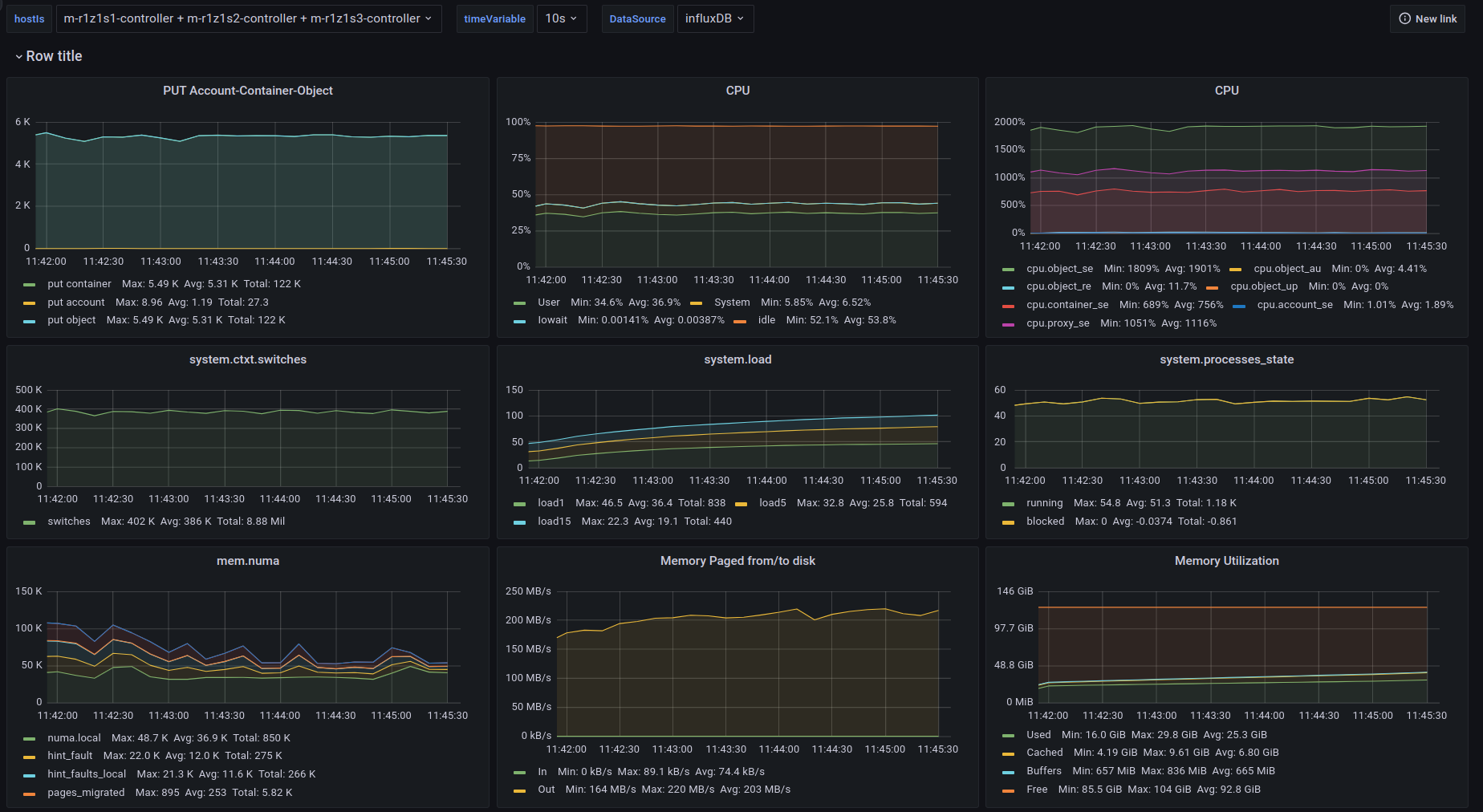The height and width of the screenshot is (812, 1483).
Task: Click the cpu.container_se red legend icon
Action: 1009,306
